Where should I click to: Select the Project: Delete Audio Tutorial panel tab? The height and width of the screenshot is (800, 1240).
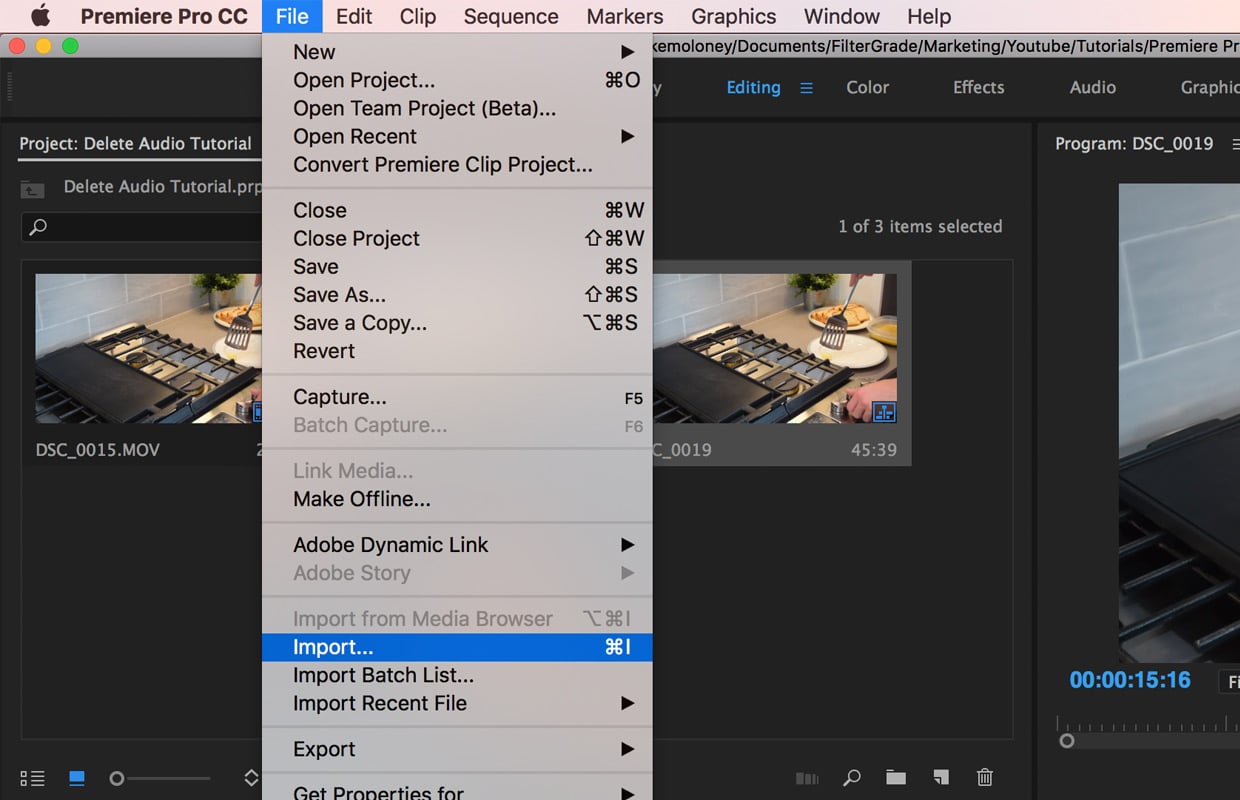point(136,143)
